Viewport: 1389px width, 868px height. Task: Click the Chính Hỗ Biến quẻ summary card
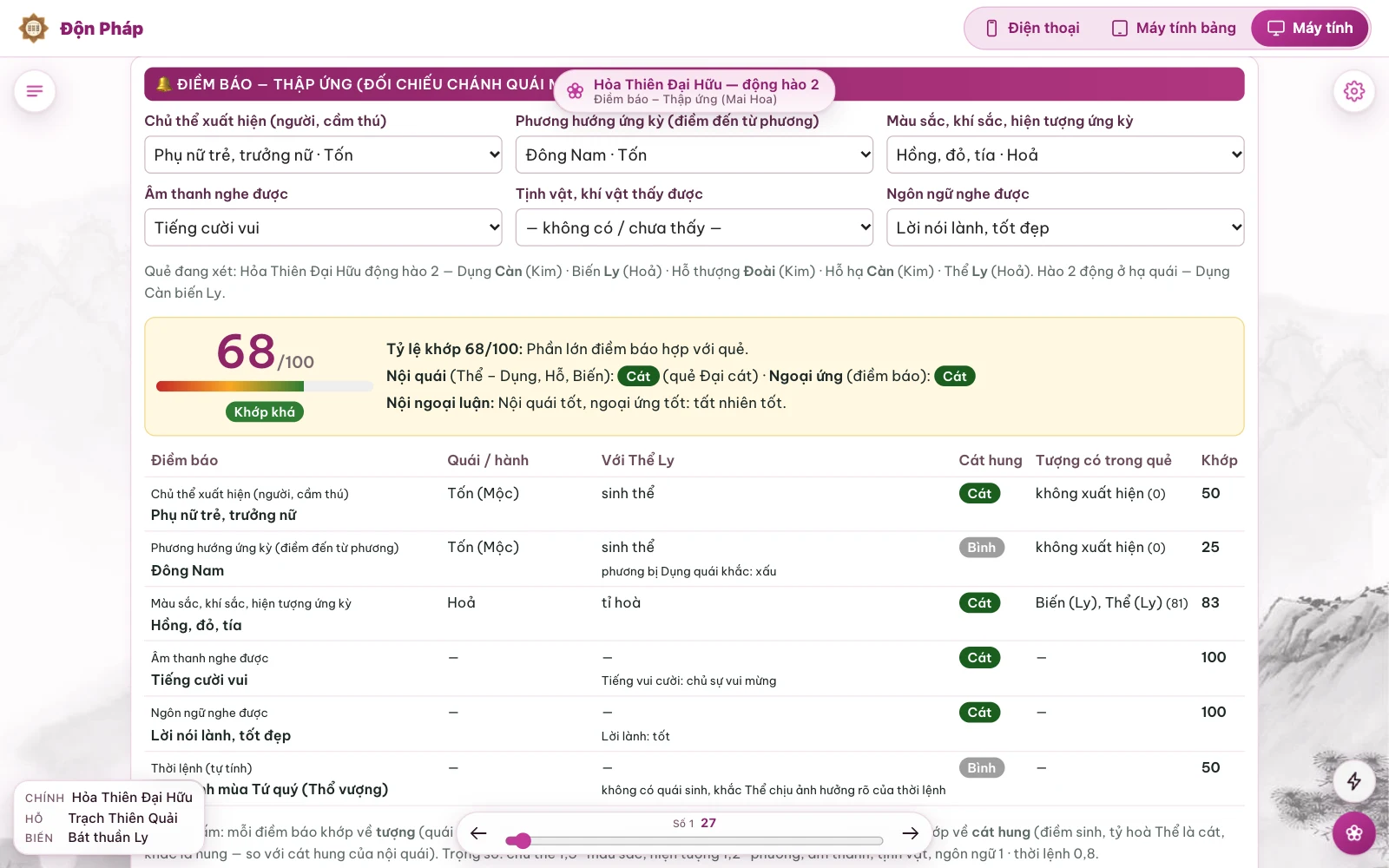109,817
